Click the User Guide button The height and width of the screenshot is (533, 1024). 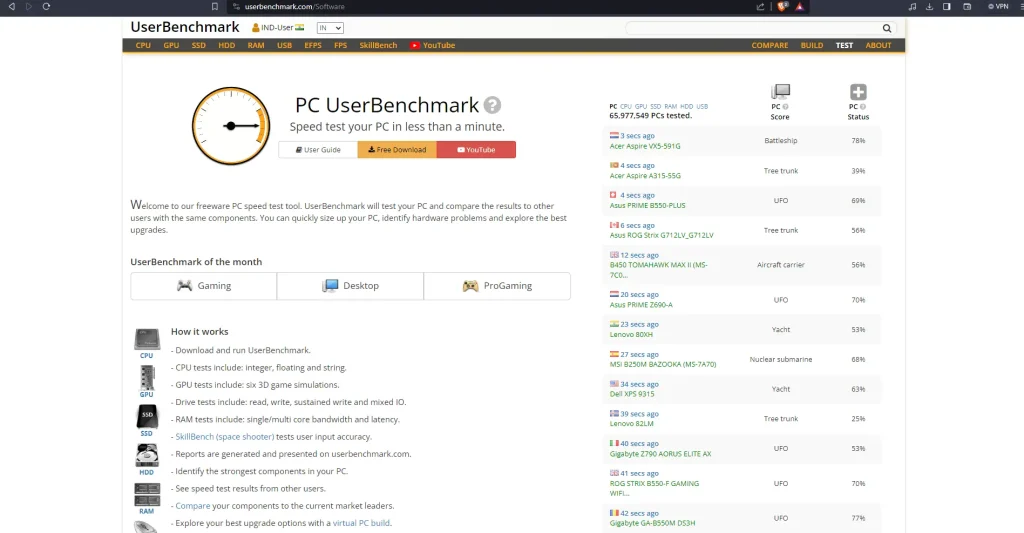pos(318,150)
